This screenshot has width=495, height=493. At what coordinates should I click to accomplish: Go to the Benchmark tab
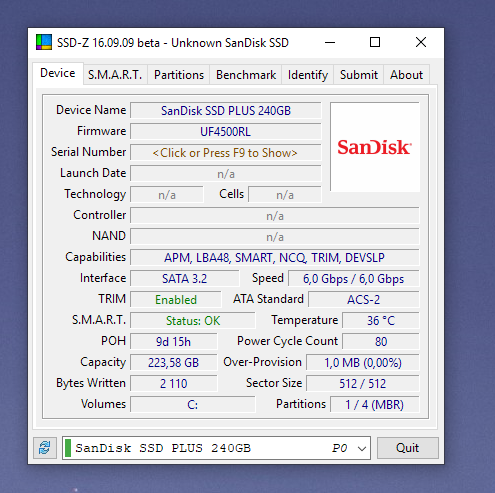coord(246,75)
